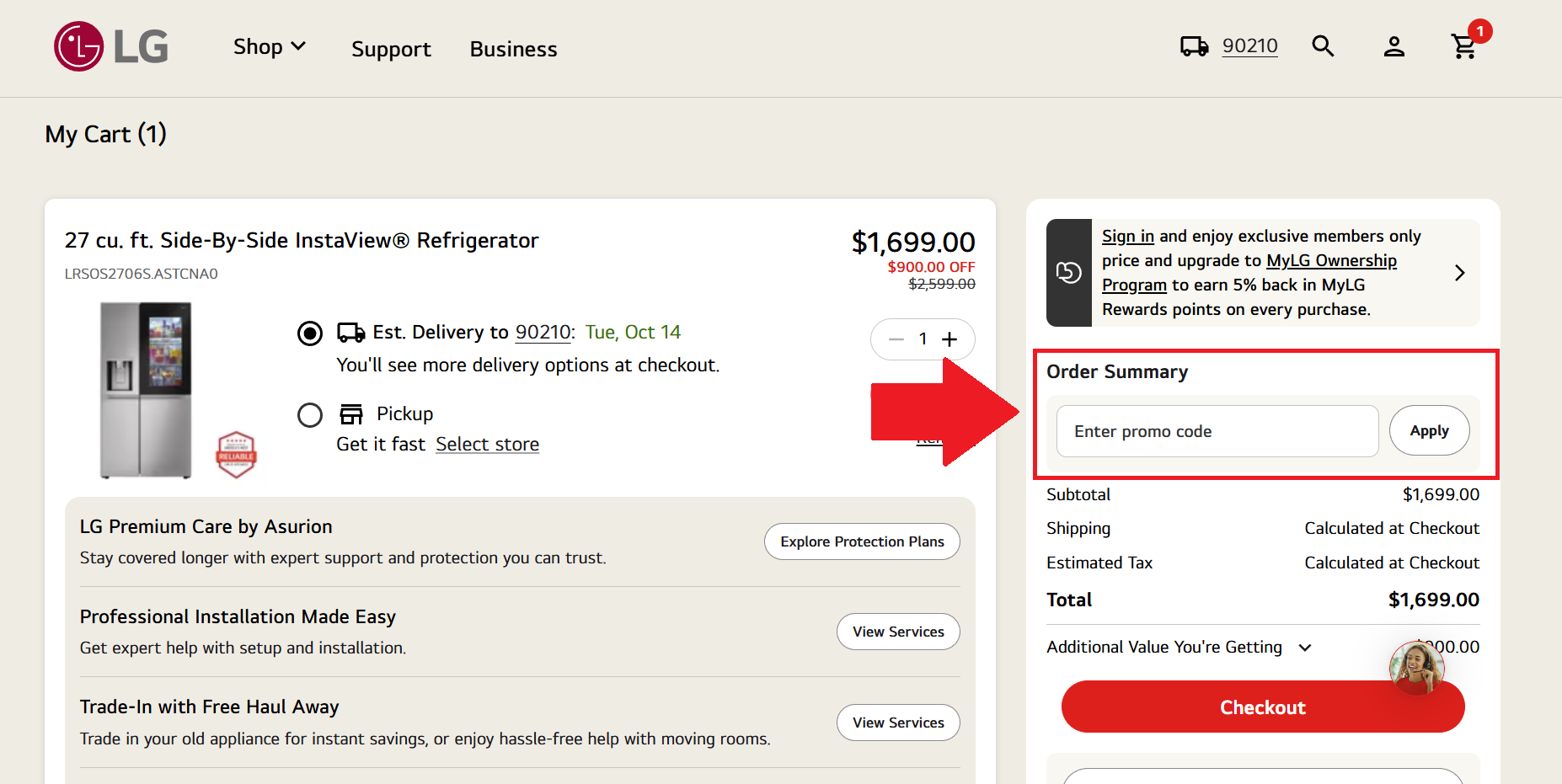Click Explore Protection Plans button
The width and height of the screenshot is (1562, 784).
coord(862,541)
